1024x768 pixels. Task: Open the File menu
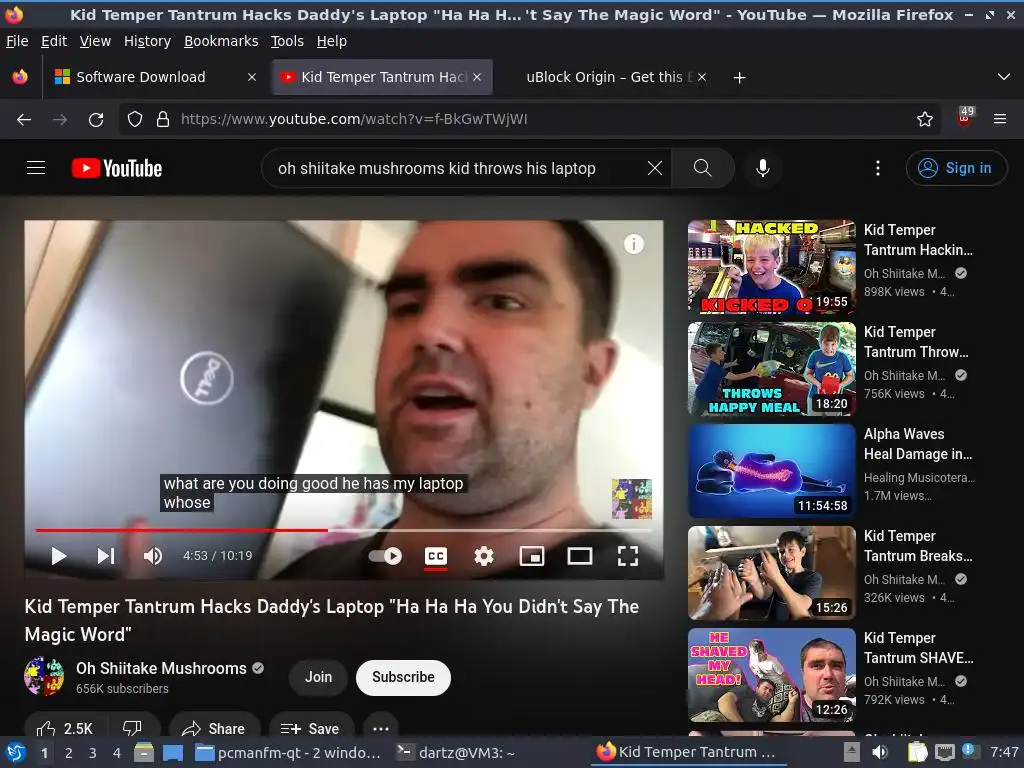pos(17,41)
